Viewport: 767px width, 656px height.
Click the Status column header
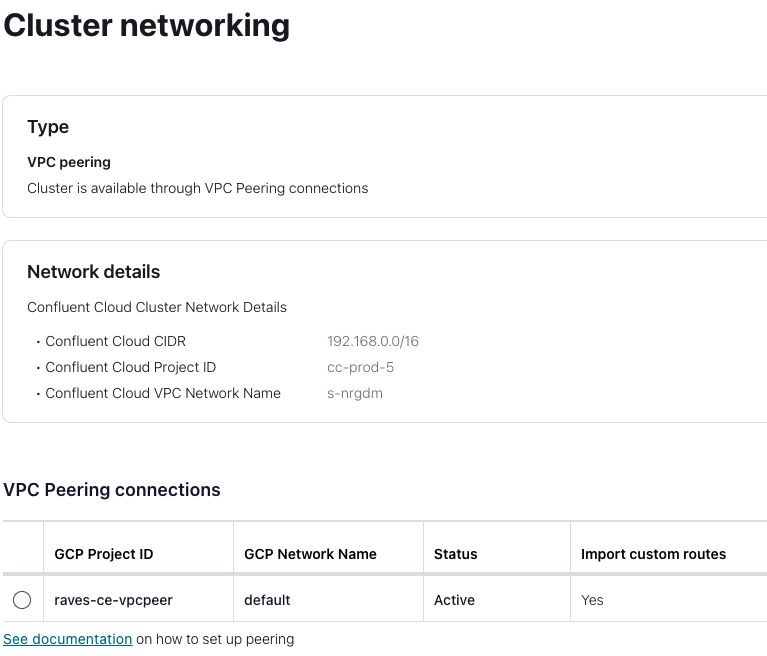[456, 554]
